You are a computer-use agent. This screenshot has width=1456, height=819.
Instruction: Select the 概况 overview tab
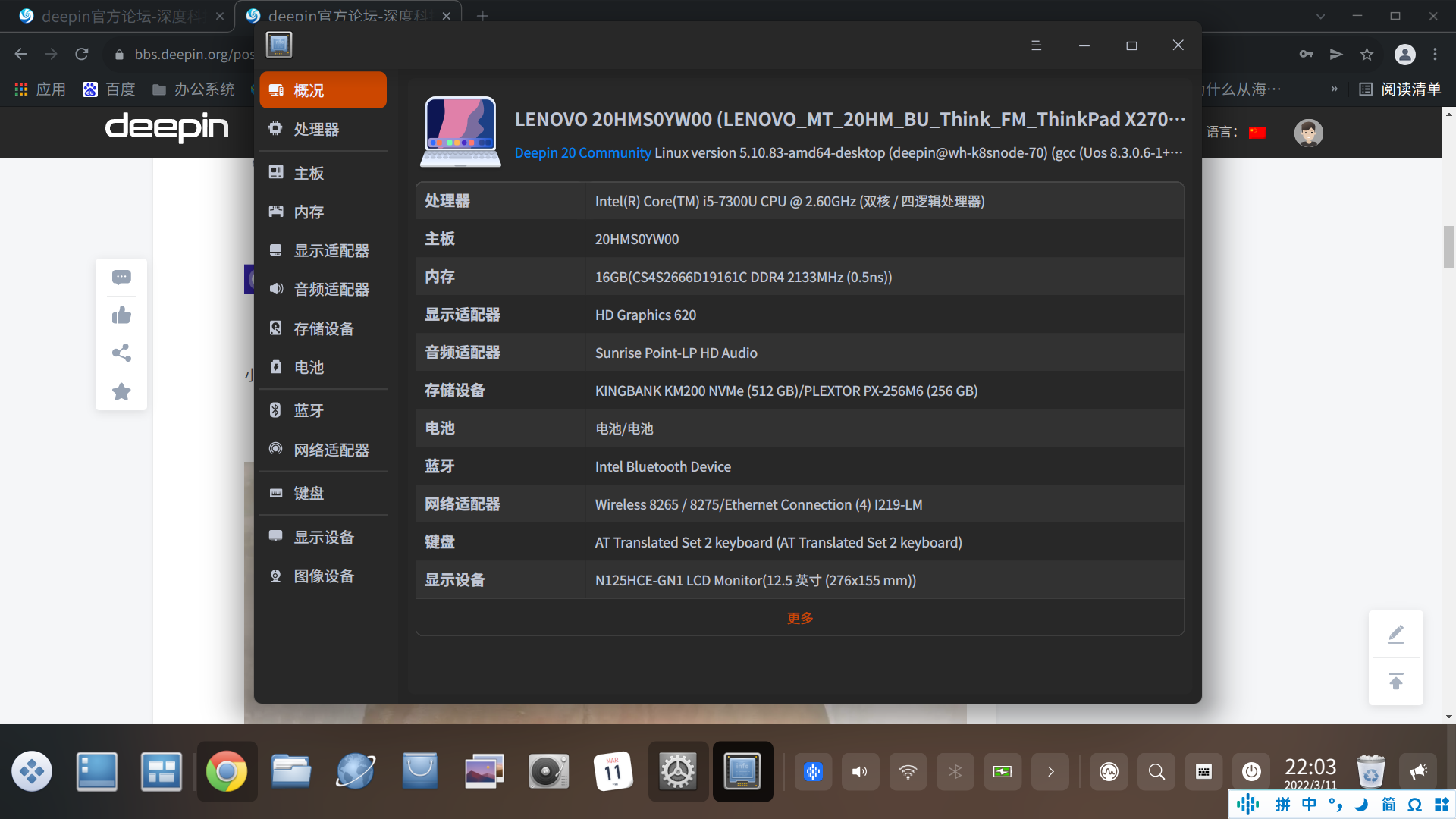[323, 90]
